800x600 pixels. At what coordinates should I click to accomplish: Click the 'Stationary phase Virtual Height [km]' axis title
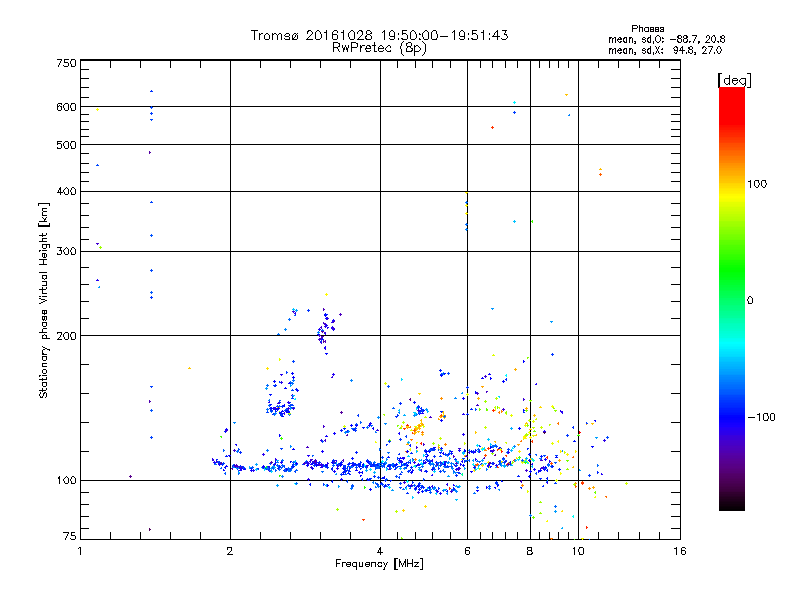[44, 300]
